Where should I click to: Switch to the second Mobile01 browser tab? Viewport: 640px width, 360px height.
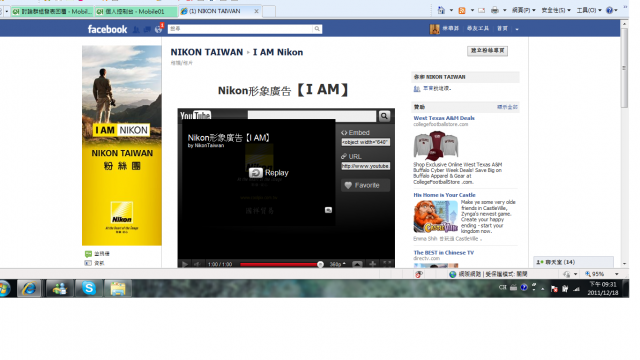click(136, 11)
